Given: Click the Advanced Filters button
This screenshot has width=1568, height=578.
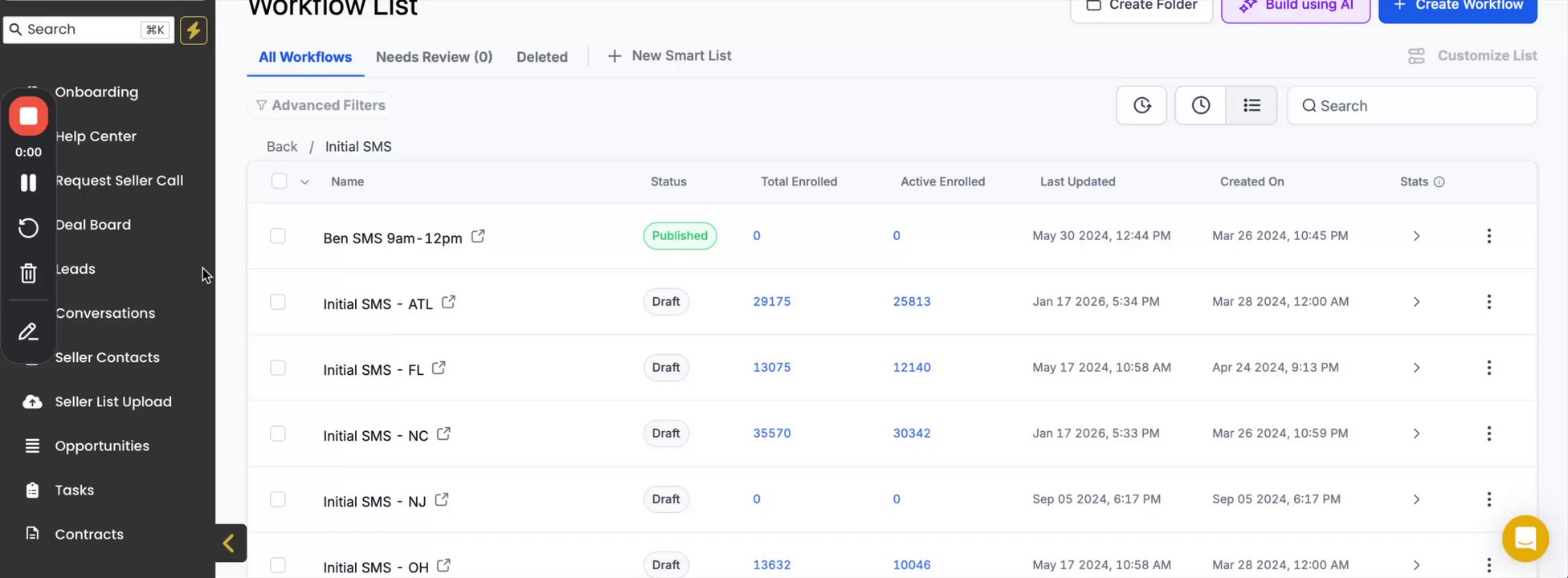Looking at the screenshot, I should tap(321, 105).
